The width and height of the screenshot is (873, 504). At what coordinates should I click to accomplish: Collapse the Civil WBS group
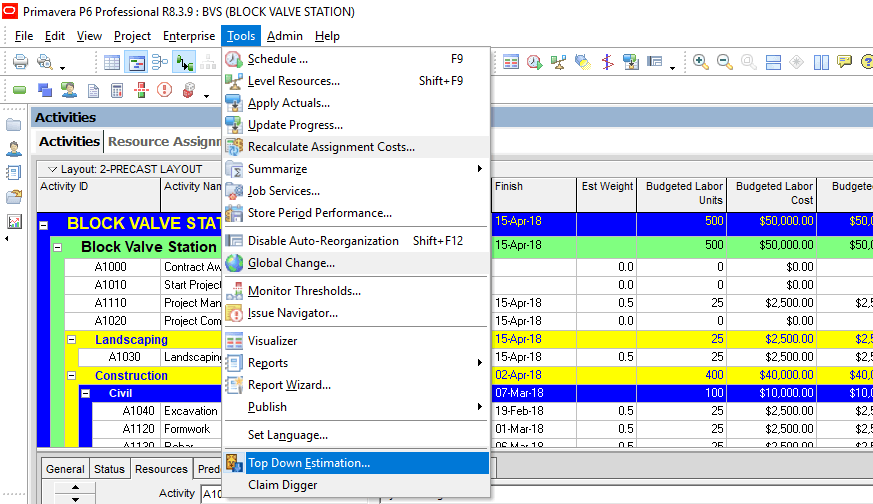85,393
